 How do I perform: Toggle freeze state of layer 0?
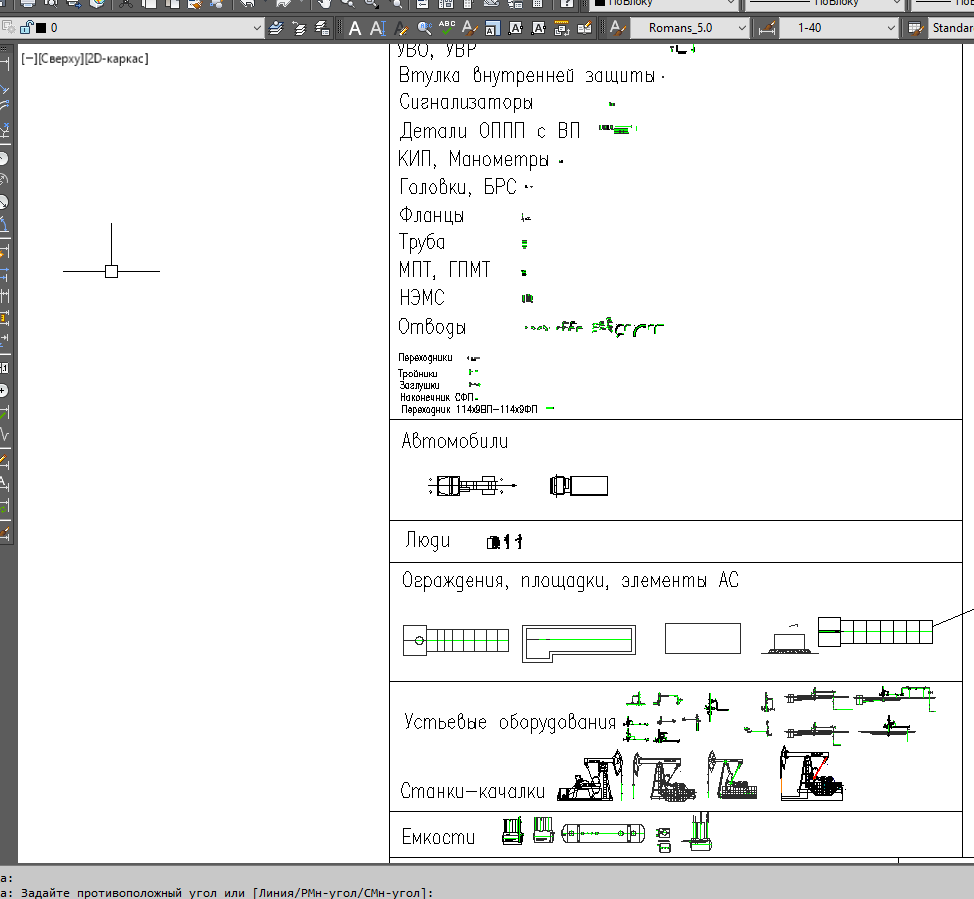pos(9,27)
